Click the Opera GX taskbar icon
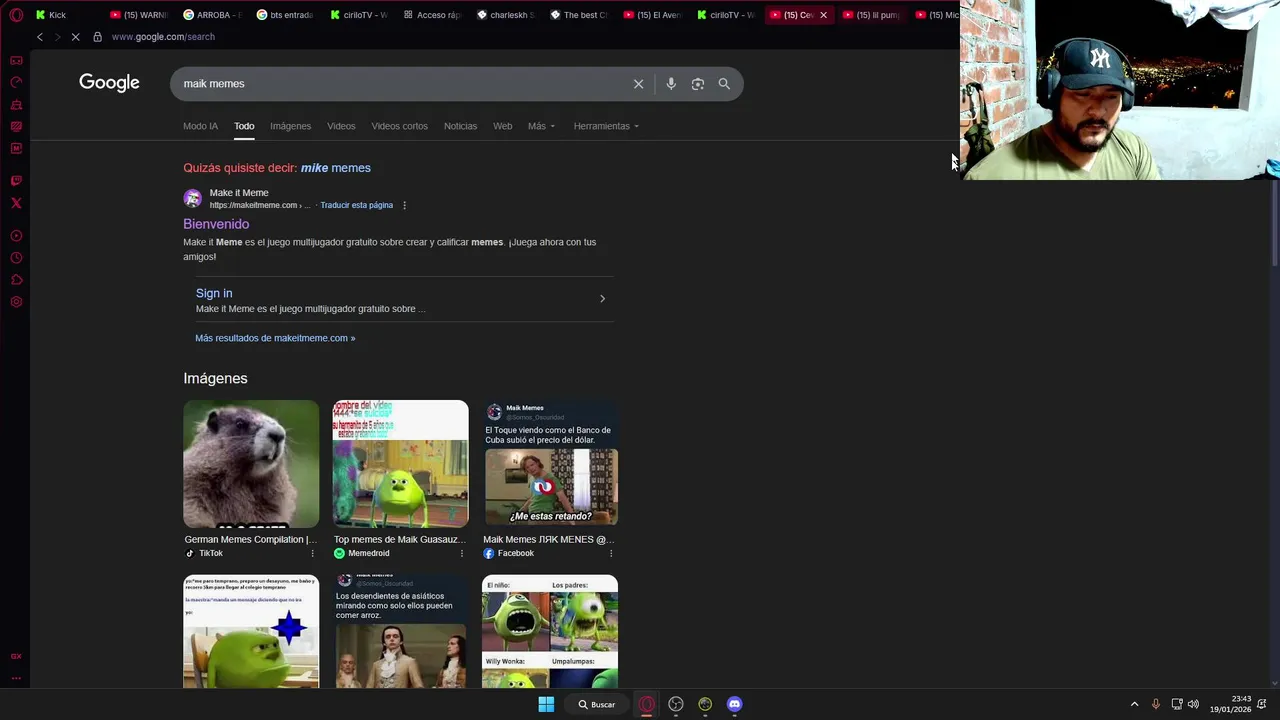Screen dimensions: 1280x720 coord(647,704)
